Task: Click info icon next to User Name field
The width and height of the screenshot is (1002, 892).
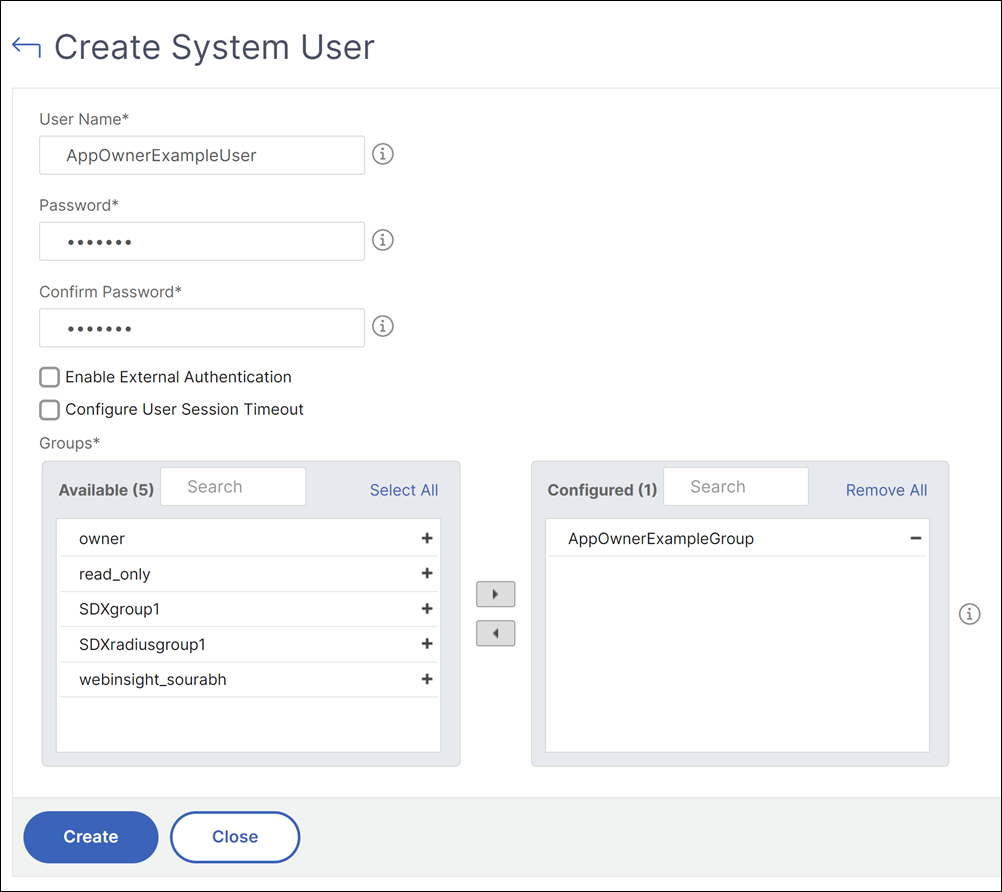Action: (383, 154)
